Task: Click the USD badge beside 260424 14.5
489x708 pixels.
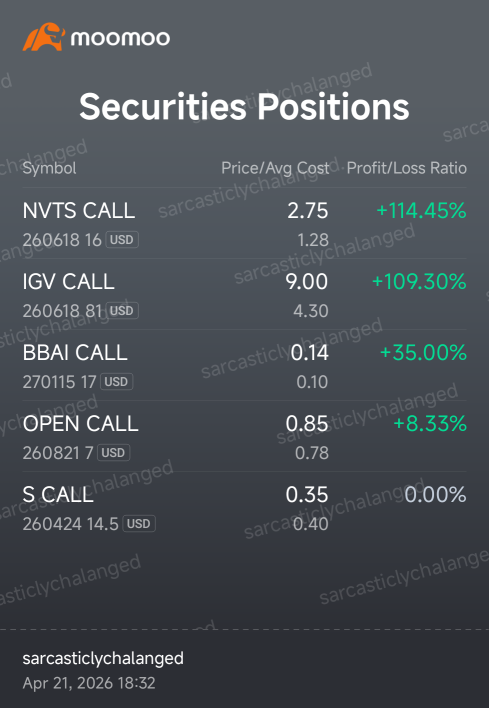Action: [139, 524]
